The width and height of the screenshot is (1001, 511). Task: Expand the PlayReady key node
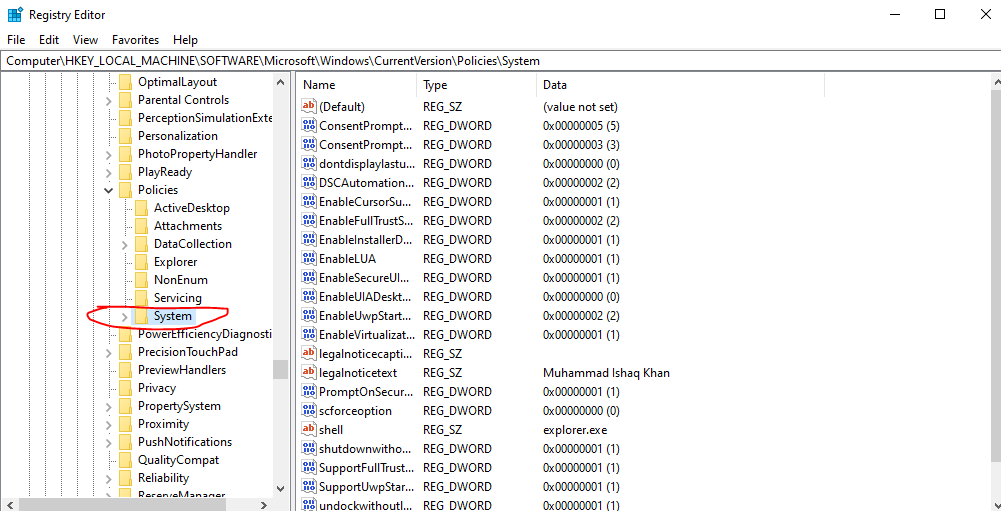tap(109, 172)
